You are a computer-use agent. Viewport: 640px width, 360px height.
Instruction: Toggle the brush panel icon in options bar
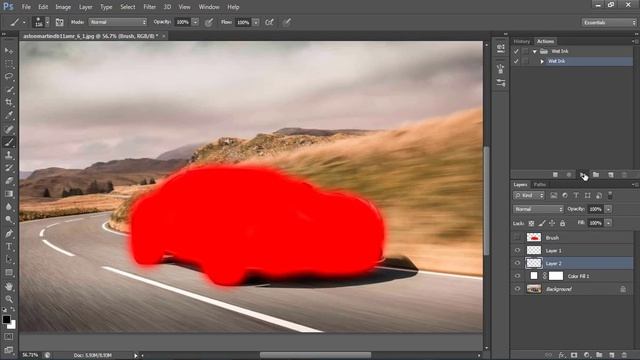[60, 22]
